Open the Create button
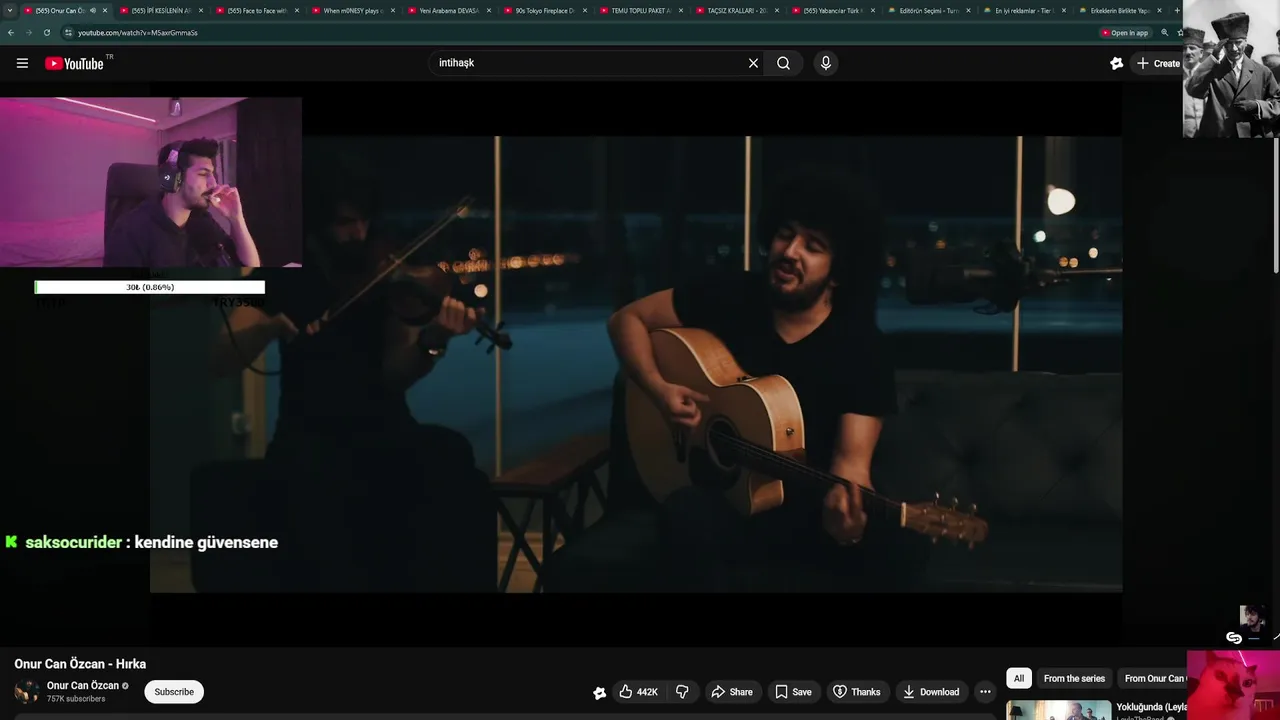This screenshot has height=720, width=1280. coord(1158,63)
